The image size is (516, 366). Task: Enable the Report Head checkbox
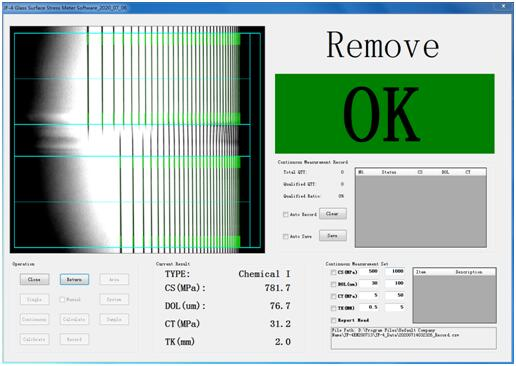point(333,320)
